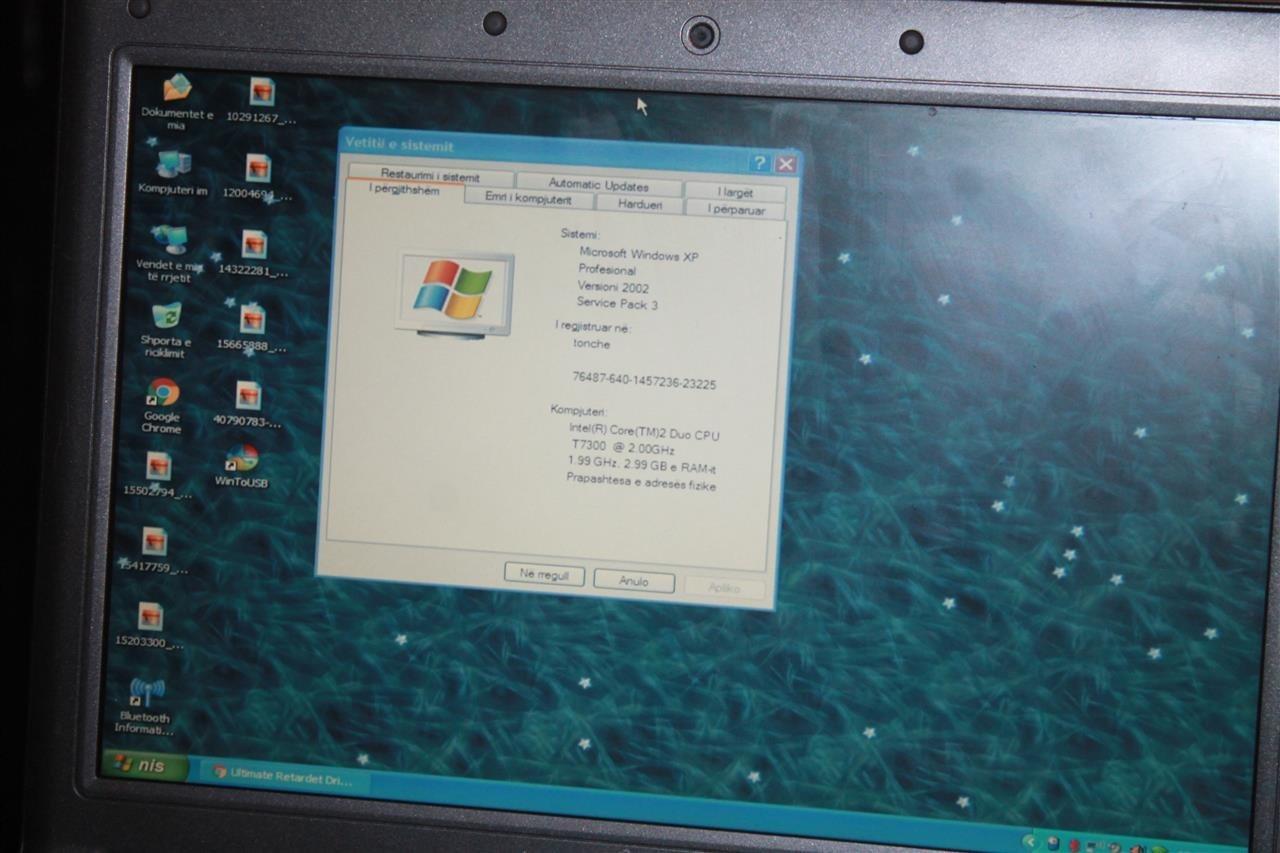This screenshot has height=853, width=1280.
Task: Click the help question mark in dialog title bar
Action: tap(760, 163)
